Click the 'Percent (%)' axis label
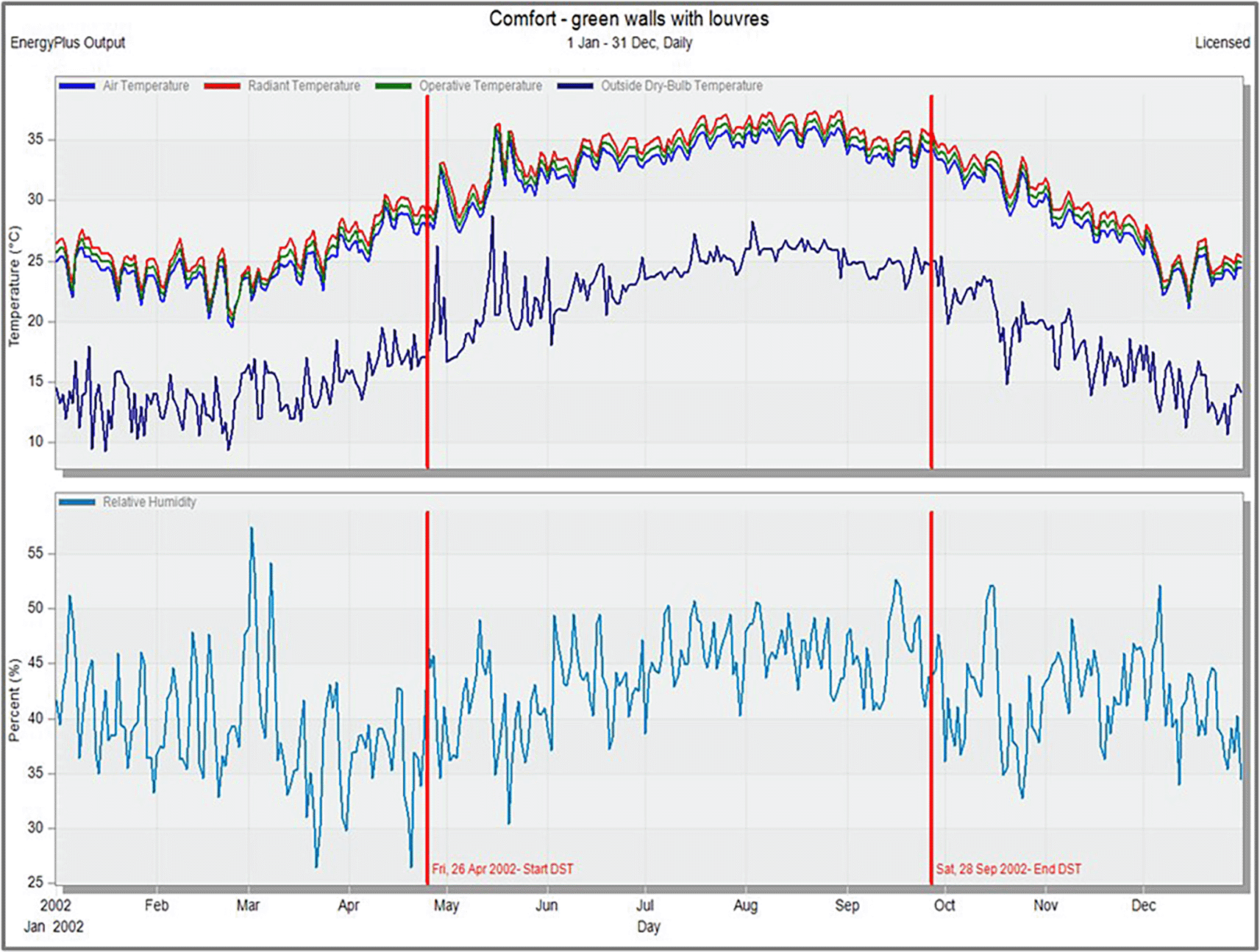The image size is (1260, 952). 14,700
